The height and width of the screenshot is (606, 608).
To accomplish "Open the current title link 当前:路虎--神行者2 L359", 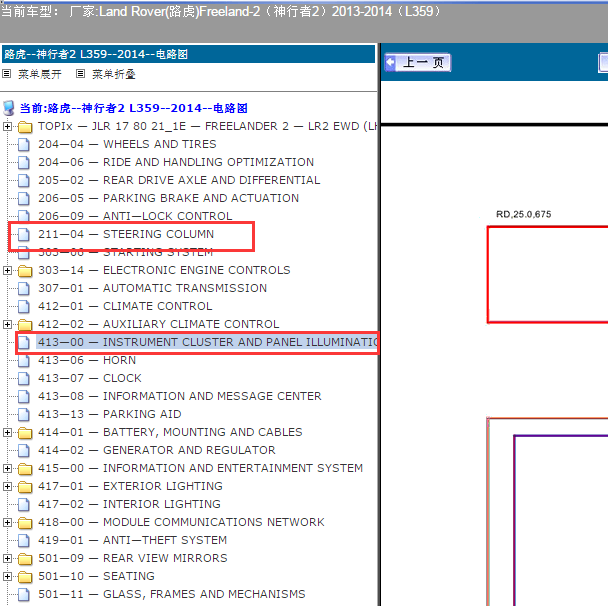I will click(x=133, y=108).
